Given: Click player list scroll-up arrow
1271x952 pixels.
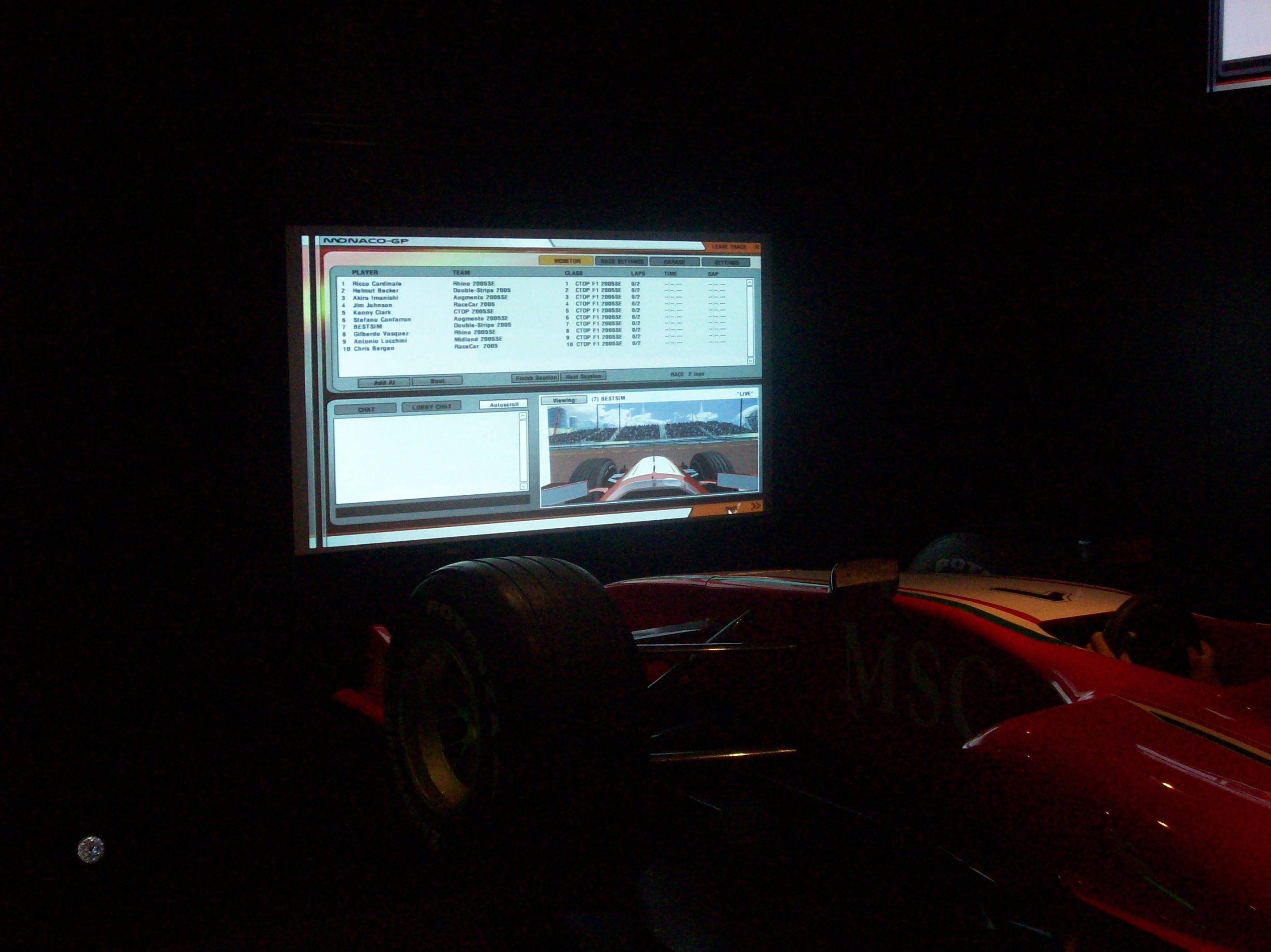Looking at the screenshot, I should (x=749, y=282).
